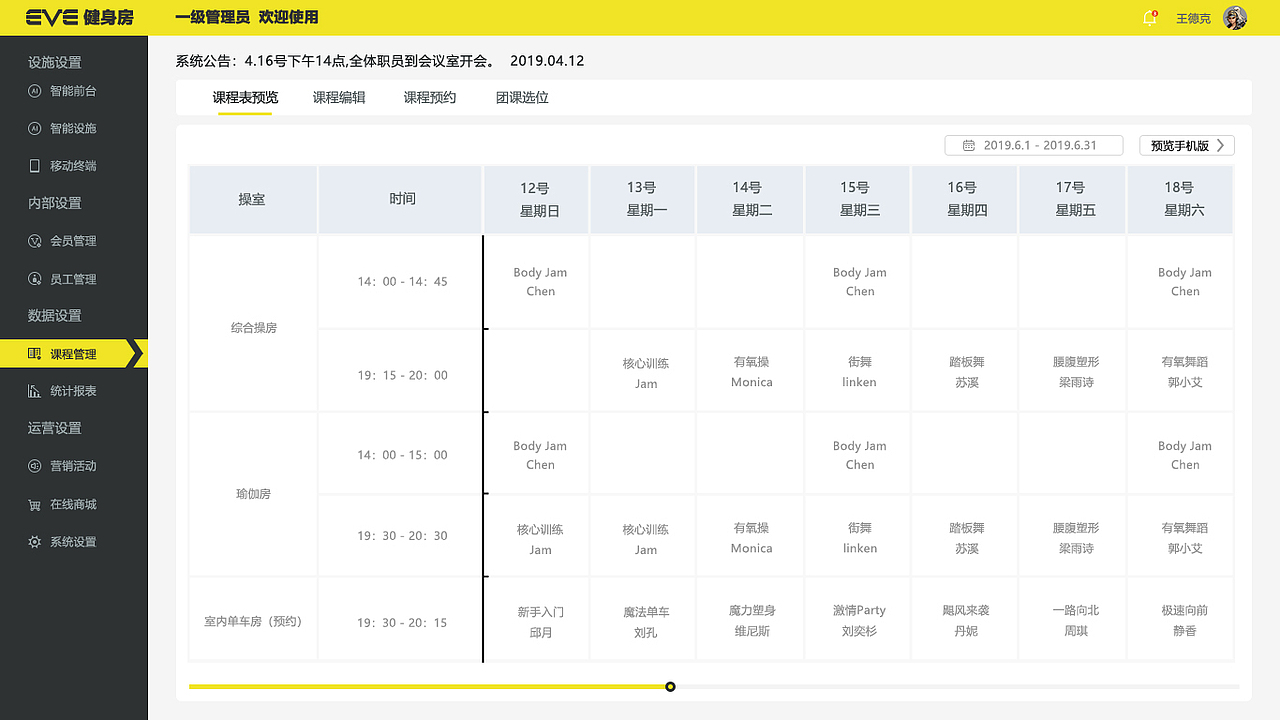1280x720 pixels.
Task: Click the notification bell icon
Action: (1150, 18)
